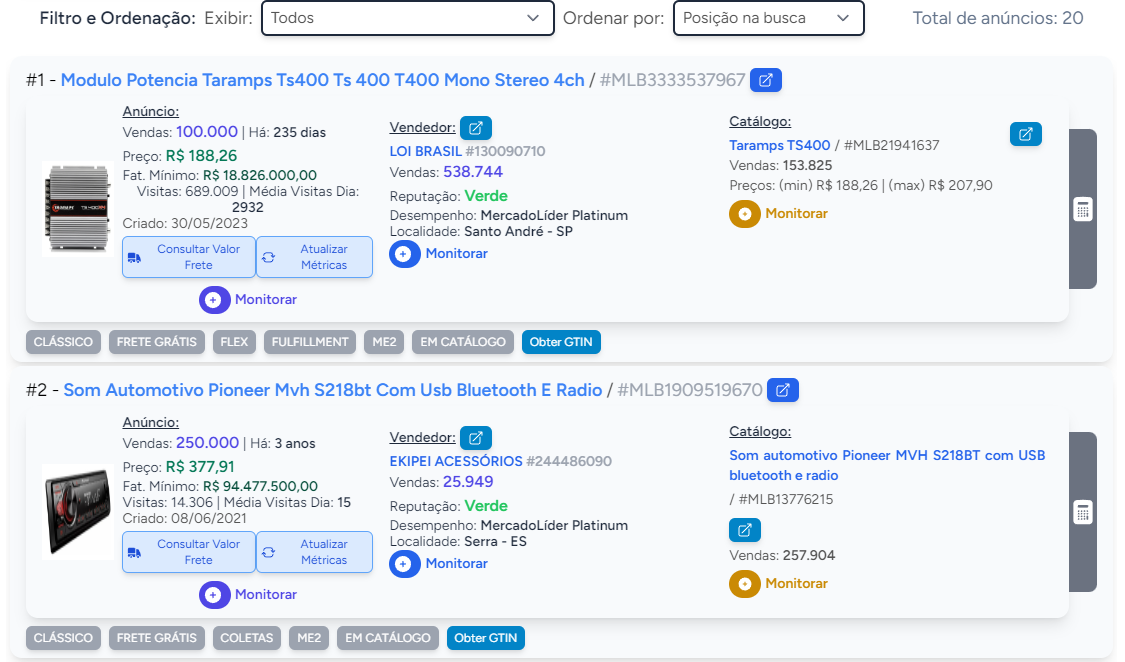This screenshot has height=662, width=1125.
Task: Open Taramps TS400 catalog external link icon
Action: click(1025, 134)
